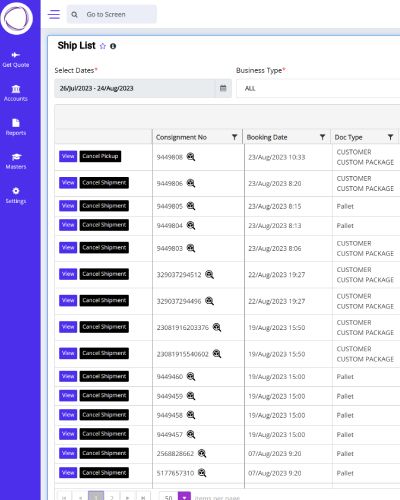
Task: Open Get Quote in sidebar
Action: (x=16, y=60)
